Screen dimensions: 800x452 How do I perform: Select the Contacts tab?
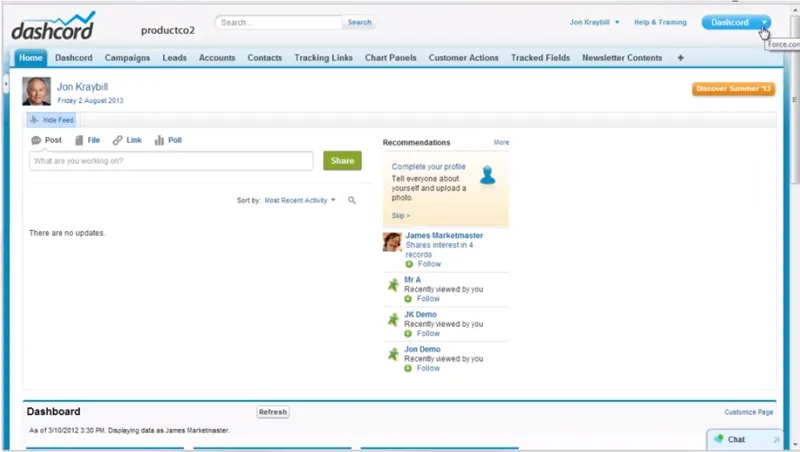click(265, 58)
